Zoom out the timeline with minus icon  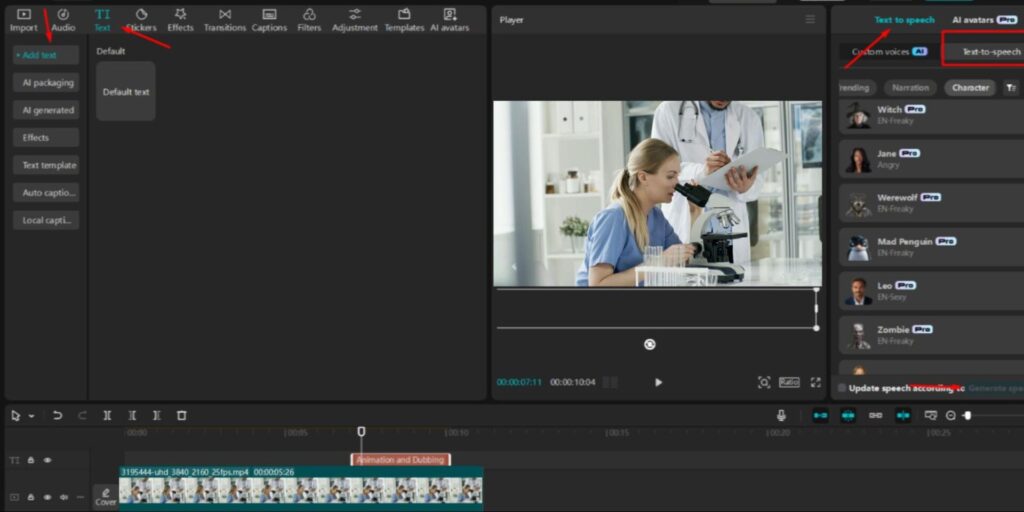coord(951,415)
